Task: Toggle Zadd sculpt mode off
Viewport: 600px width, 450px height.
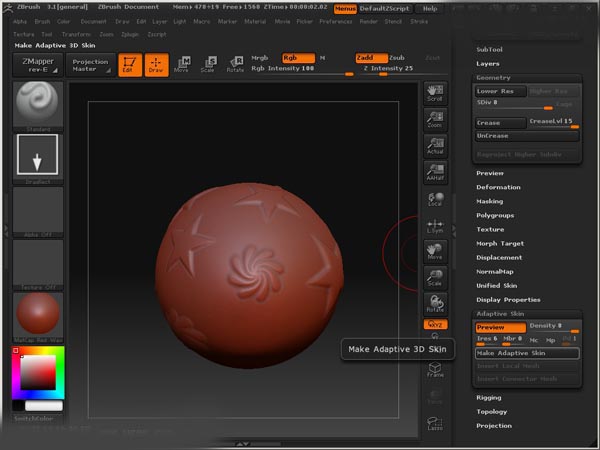Action: pyautogui.click(x=366, y=58)
